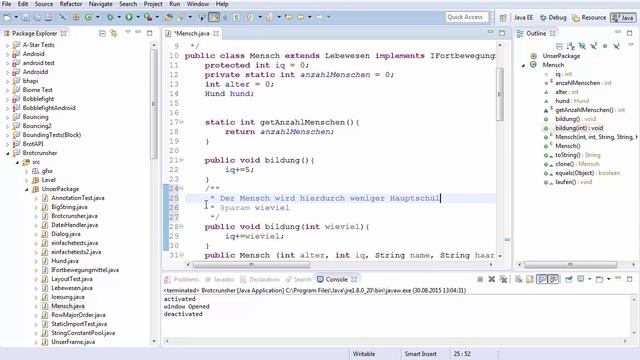
Task: Click the Debug bug icon in toolbar
Action: coord(110,17)
